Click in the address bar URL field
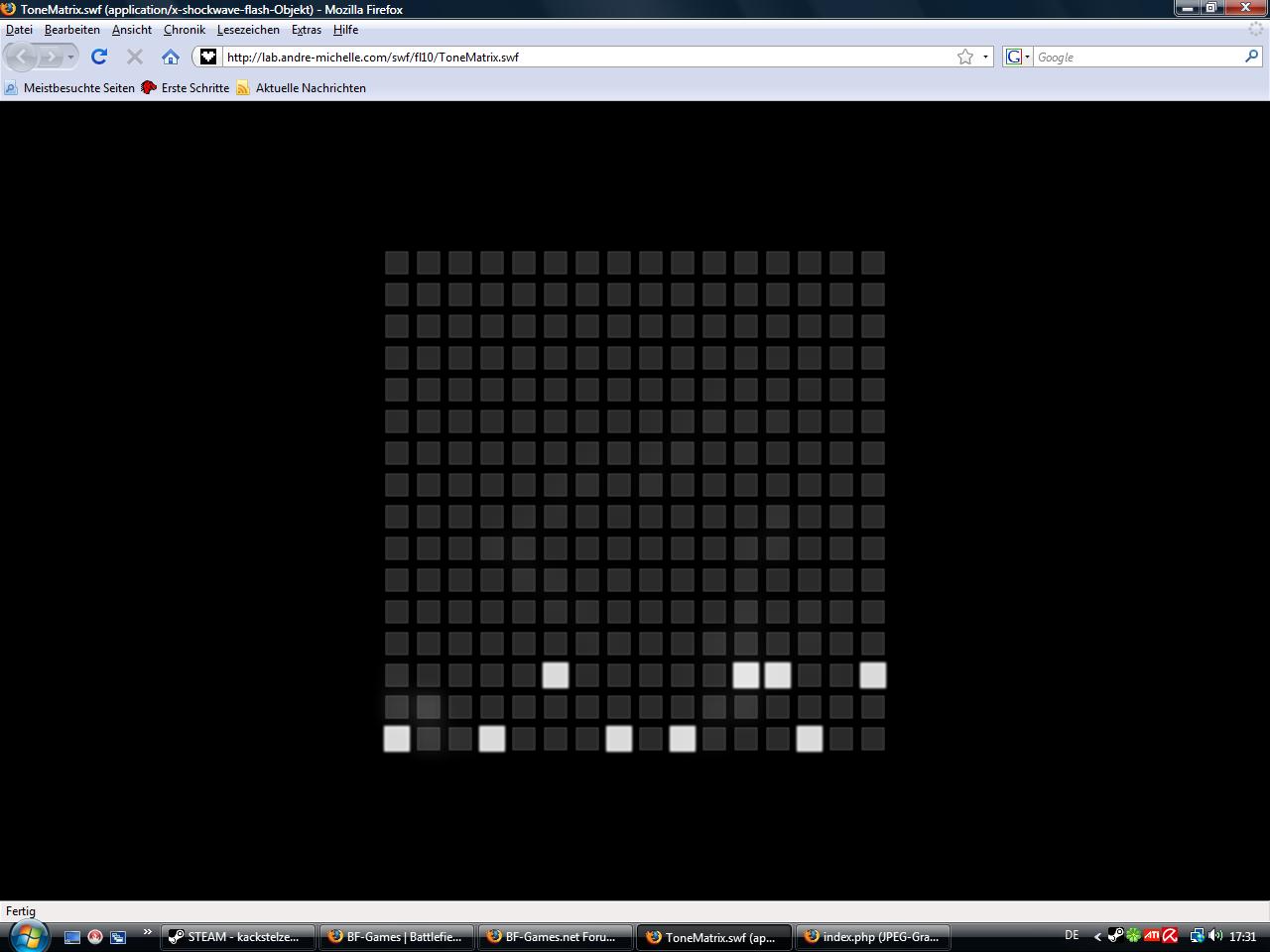Screen dimensions: 1270x952 point(585,57)
